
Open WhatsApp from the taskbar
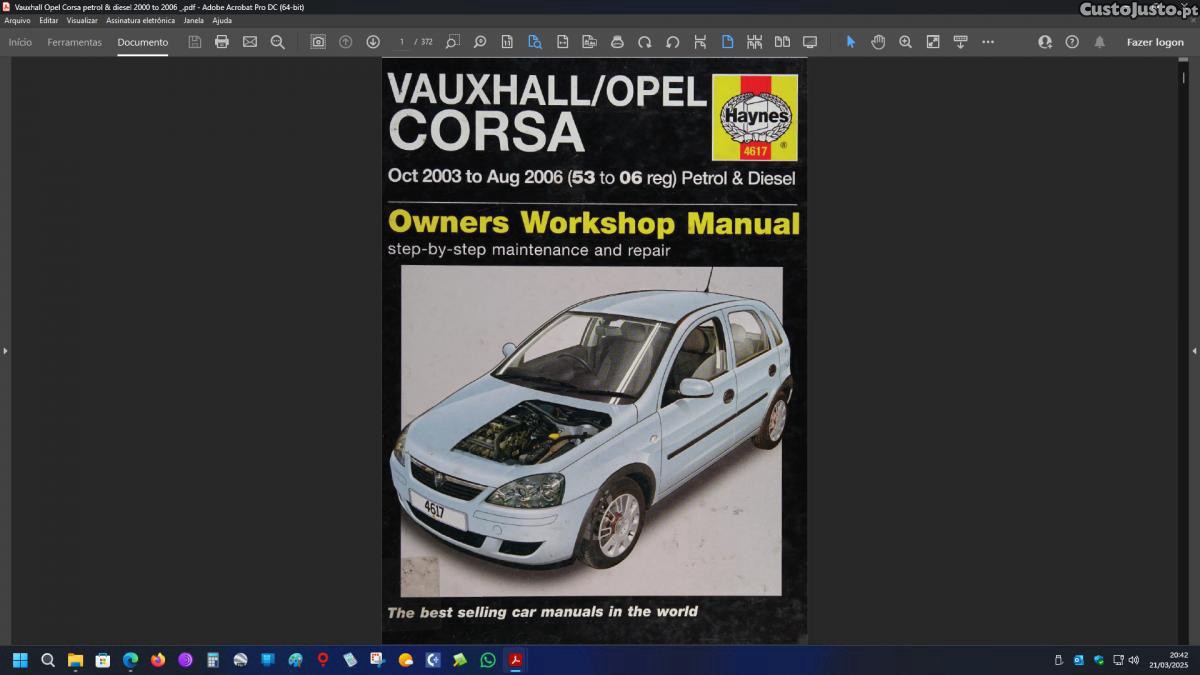coord(488,660)
